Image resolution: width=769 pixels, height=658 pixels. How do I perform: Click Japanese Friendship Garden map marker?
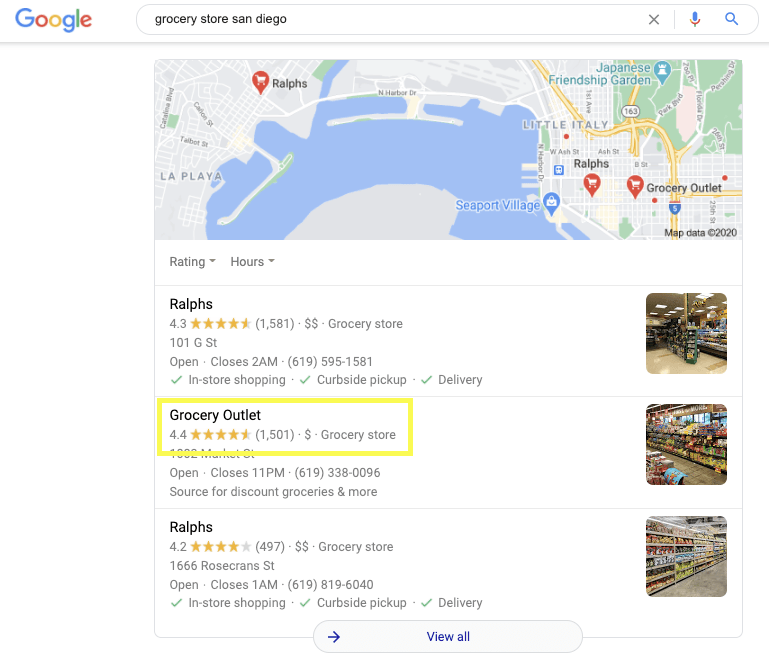coord(663,72)
